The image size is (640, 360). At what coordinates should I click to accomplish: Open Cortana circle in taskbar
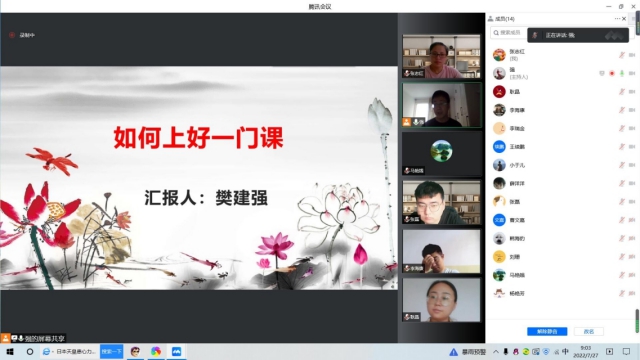point(30,351)
